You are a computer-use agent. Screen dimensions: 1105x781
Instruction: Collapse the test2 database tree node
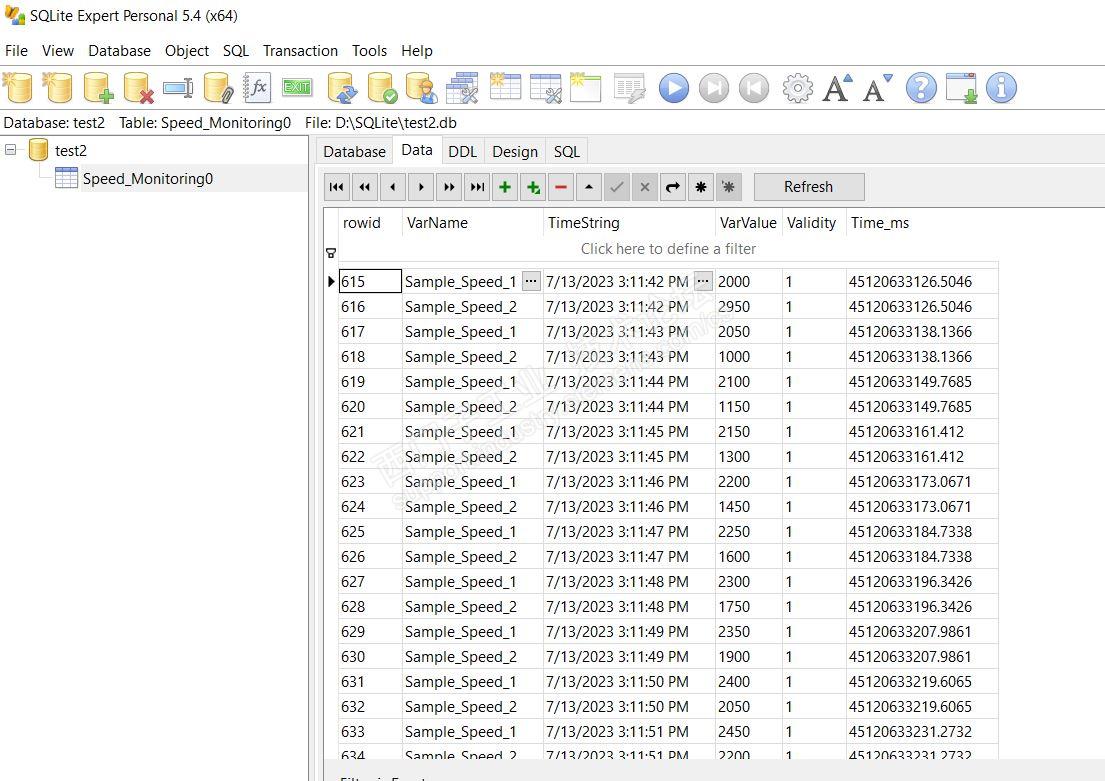[11, 149]
